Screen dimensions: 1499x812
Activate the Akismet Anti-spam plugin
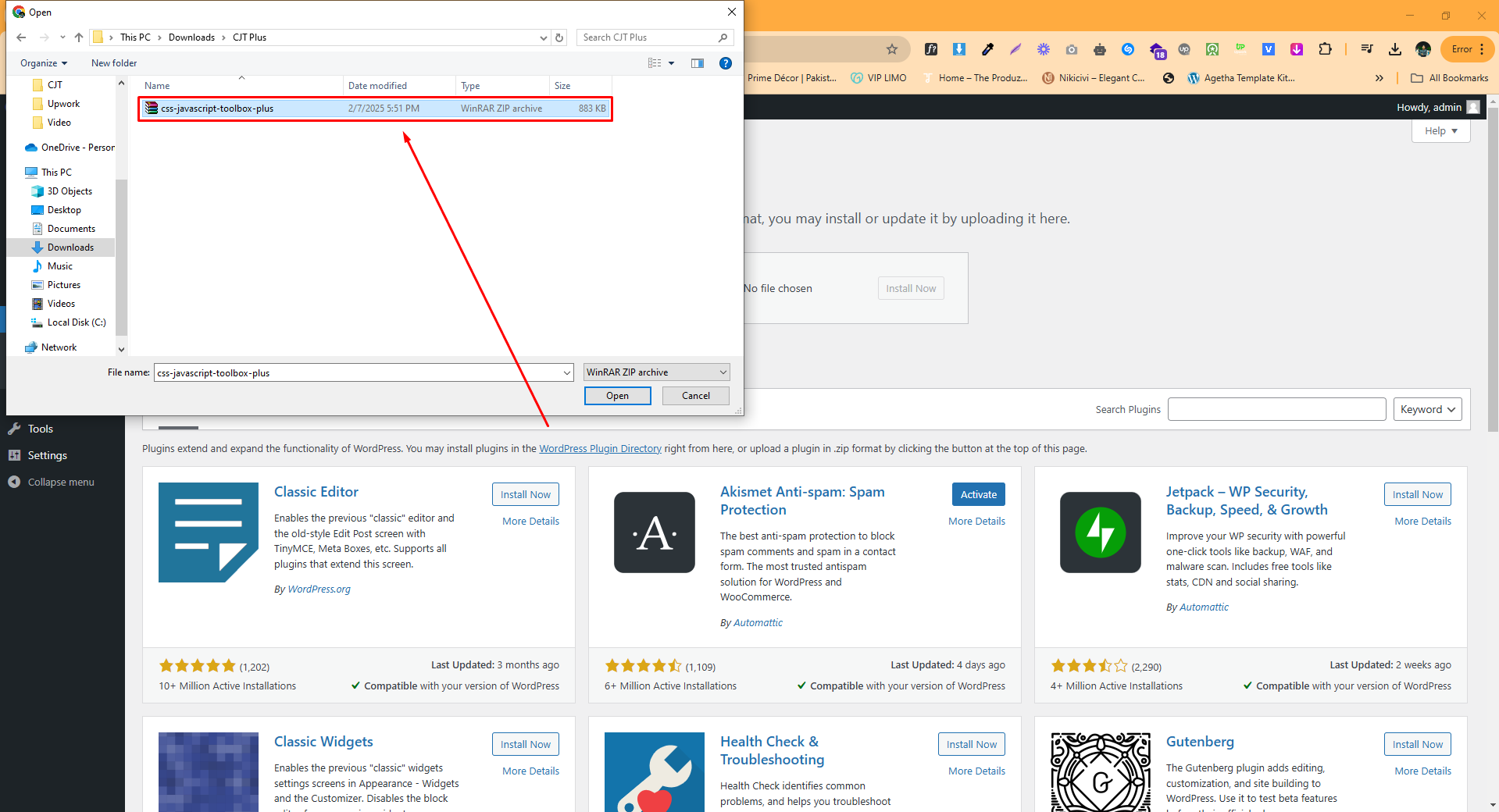(978, 493)
